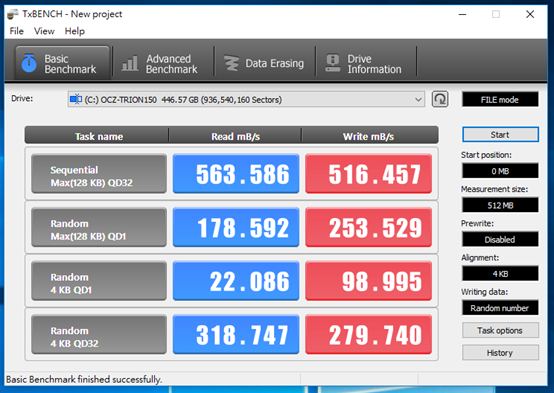Open the Help menu
554x393 pixels.
click(75, 31)
